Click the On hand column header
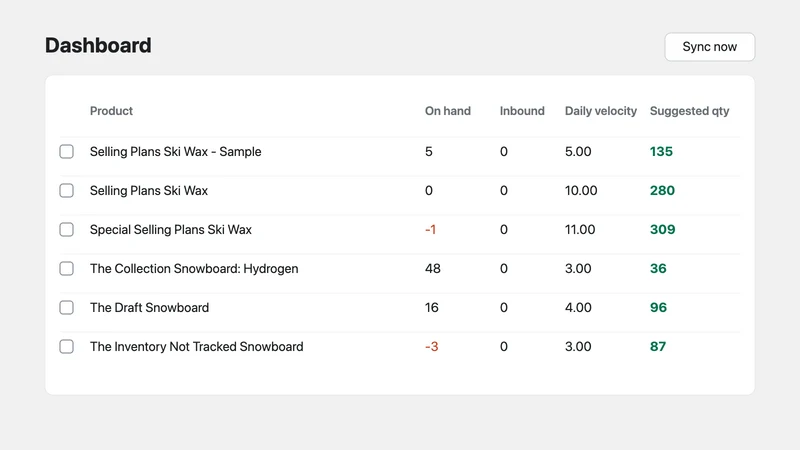Image resolution: width=800 pixels, height=450 pixels. pos(447,111)
